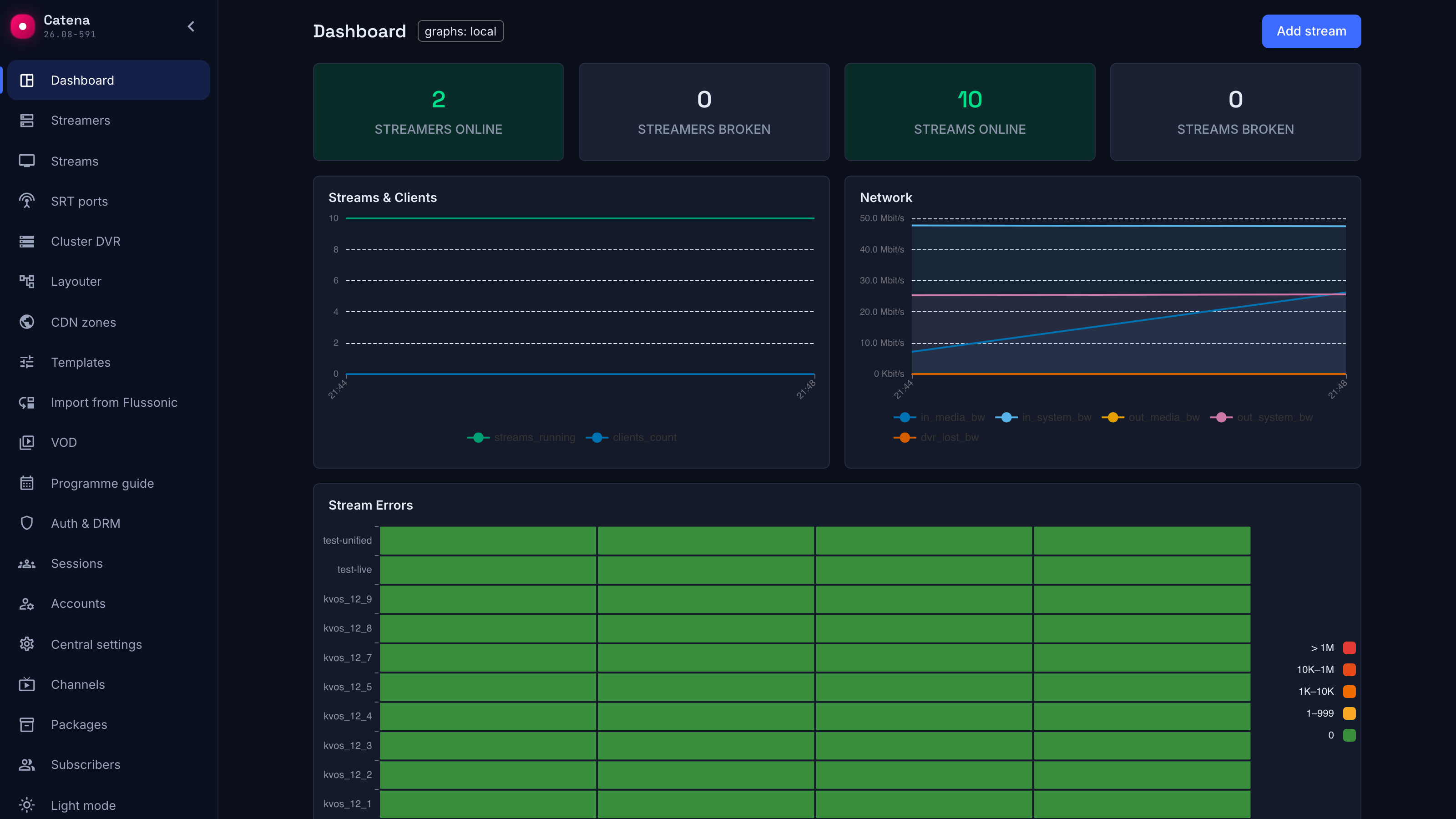1456x819 pixels.
Task: Click the red >1M legend swatch
Action: [x=1349, y=648]
